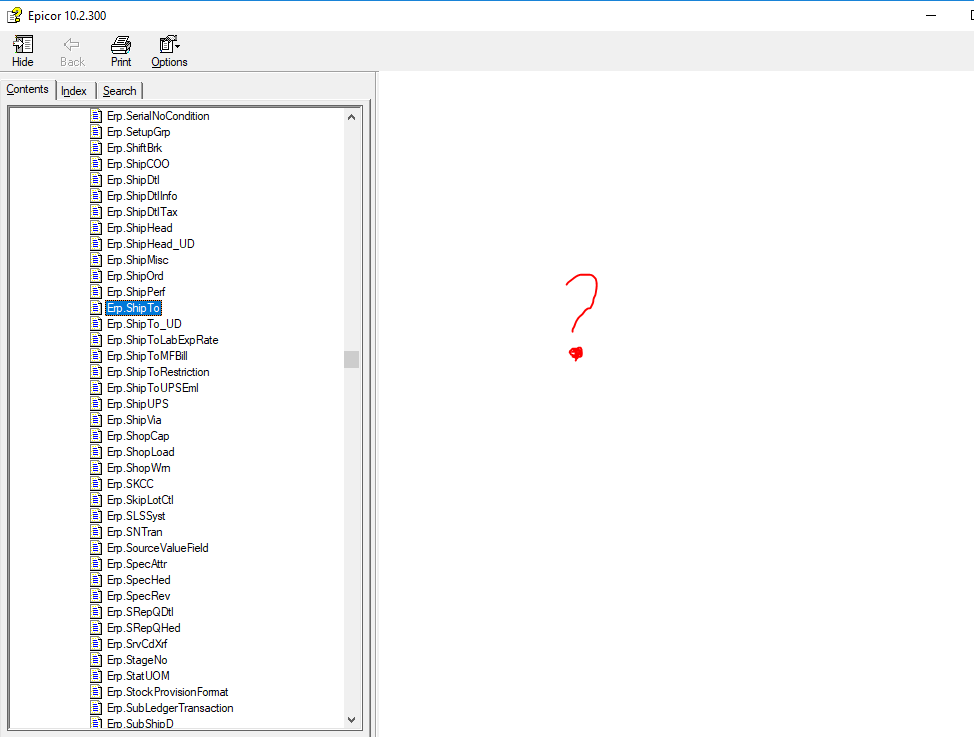Click page icon beside Erp.ShipCOO
This screenshot has height=737, width=974.
click(x=96, y=164)
